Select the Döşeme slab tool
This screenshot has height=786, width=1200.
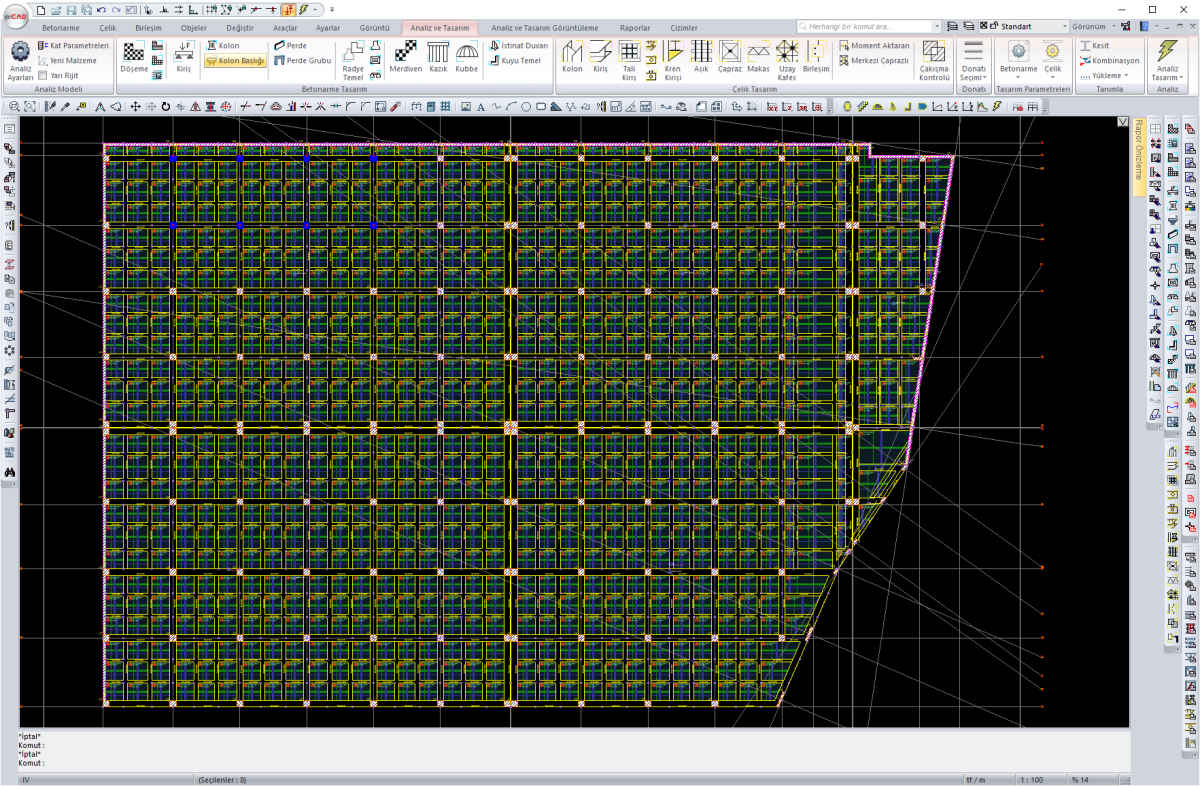(x=133, y=58)
